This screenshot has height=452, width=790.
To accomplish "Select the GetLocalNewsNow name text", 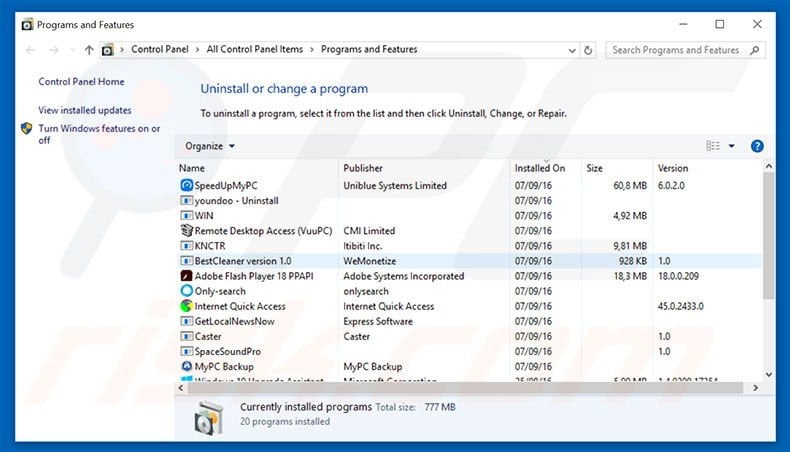I will (234, 321).
